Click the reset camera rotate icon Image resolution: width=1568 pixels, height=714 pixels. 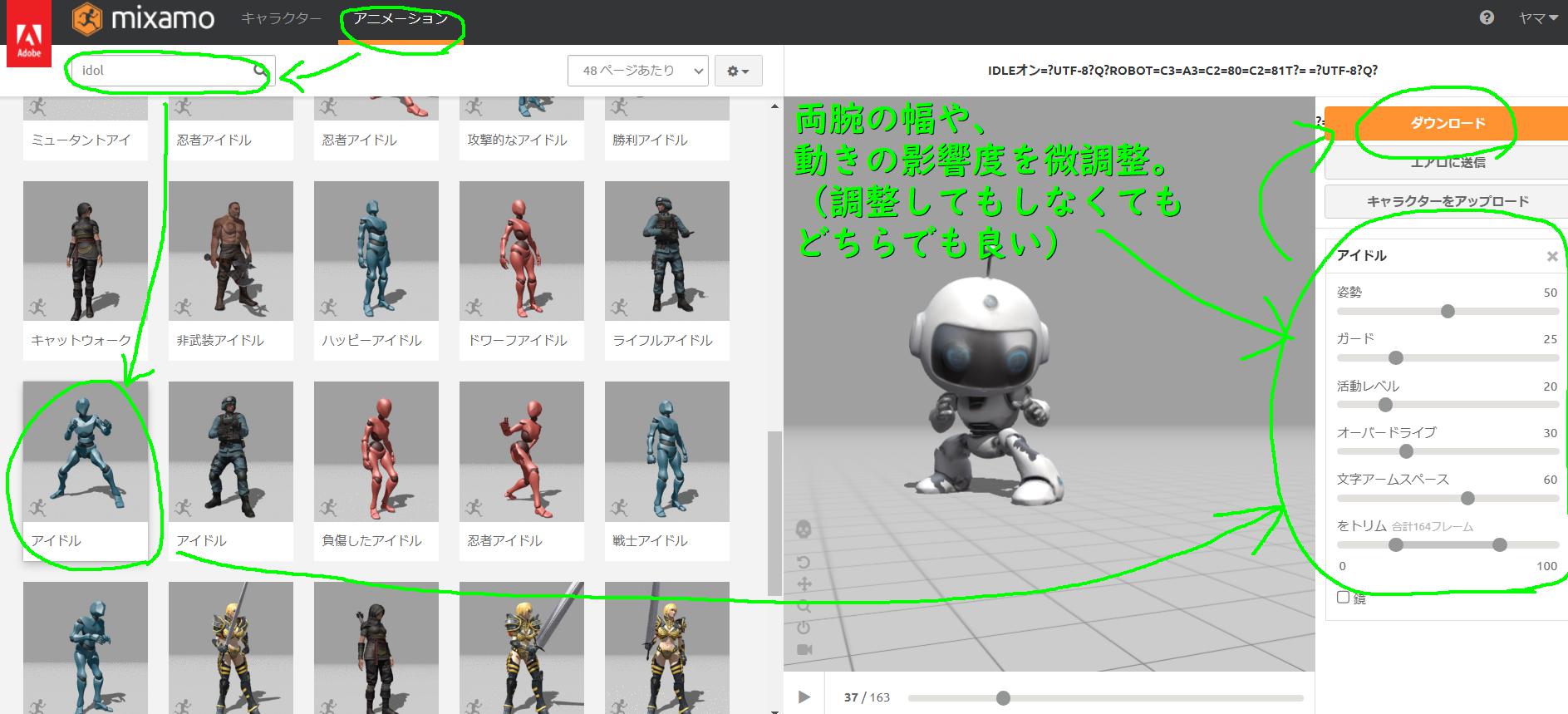pos(804,562)
